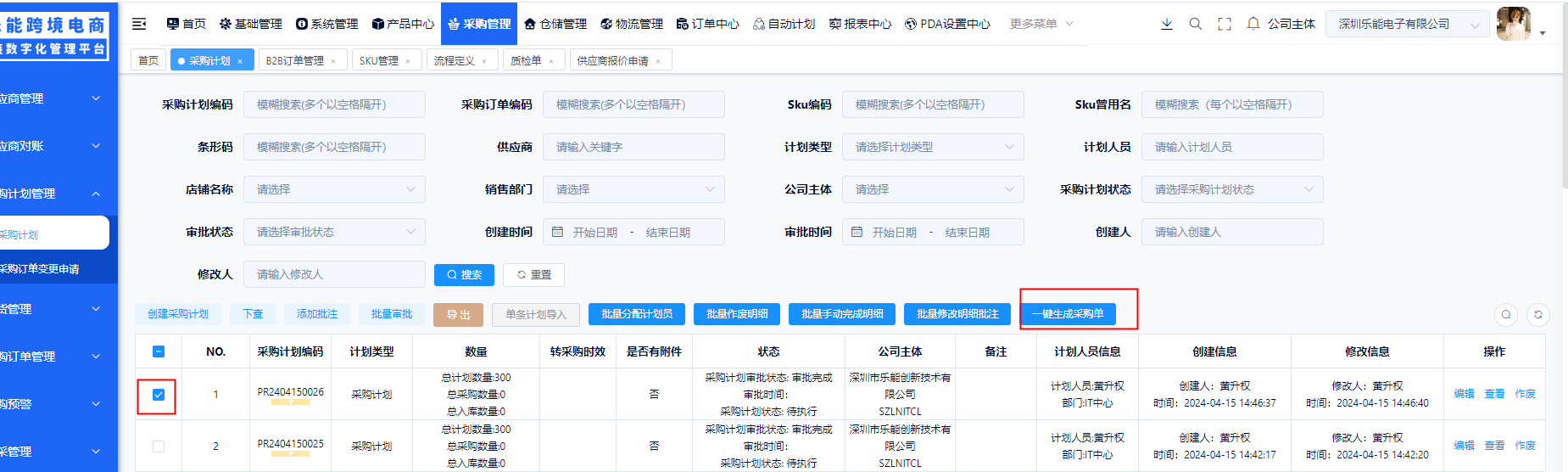Open the notification bell
The image size is (1568, 472).
pos(1253,24)
